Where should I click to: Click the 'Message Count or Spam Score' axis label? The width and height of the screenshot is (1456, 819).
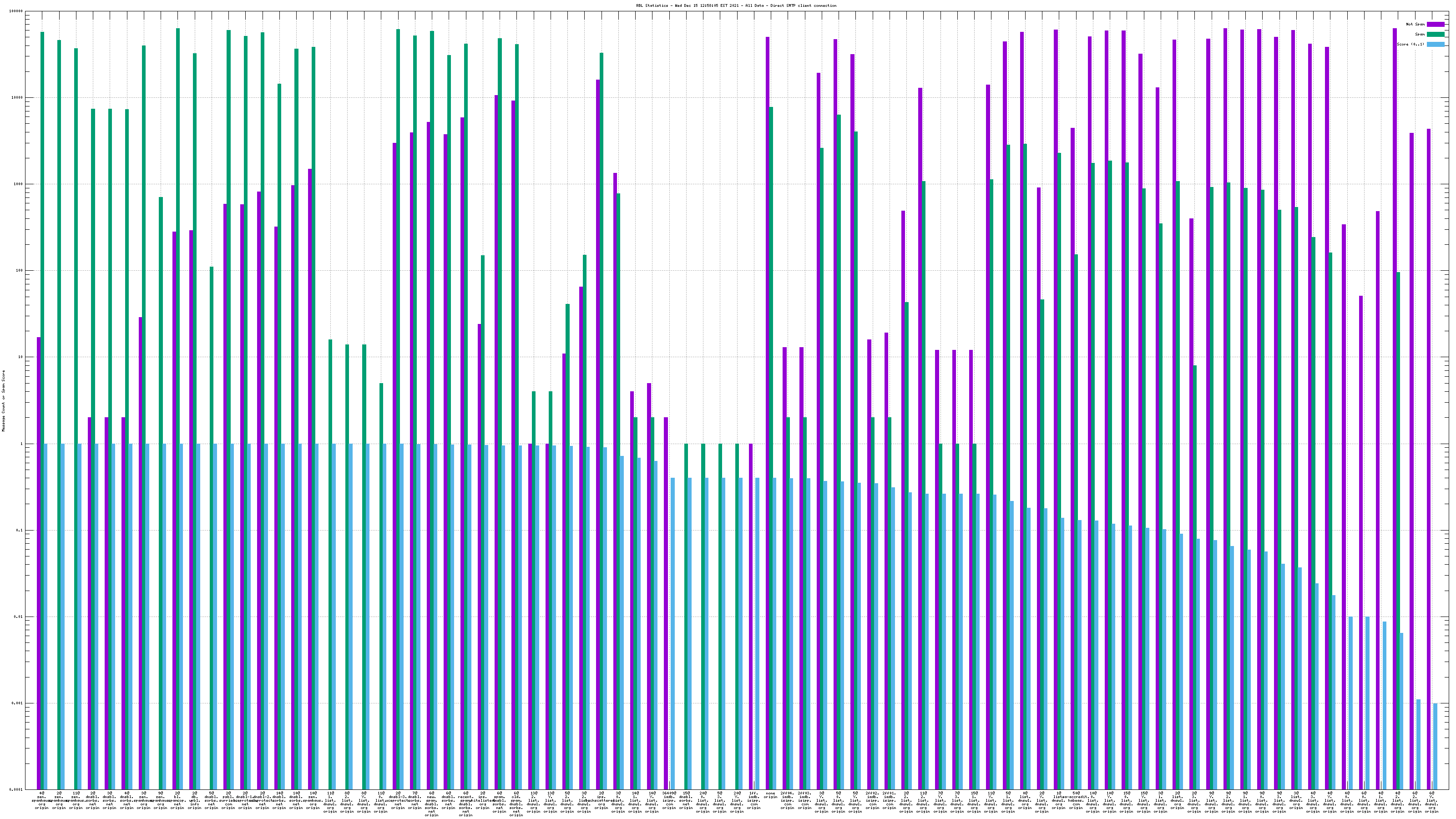pos(3,401)
